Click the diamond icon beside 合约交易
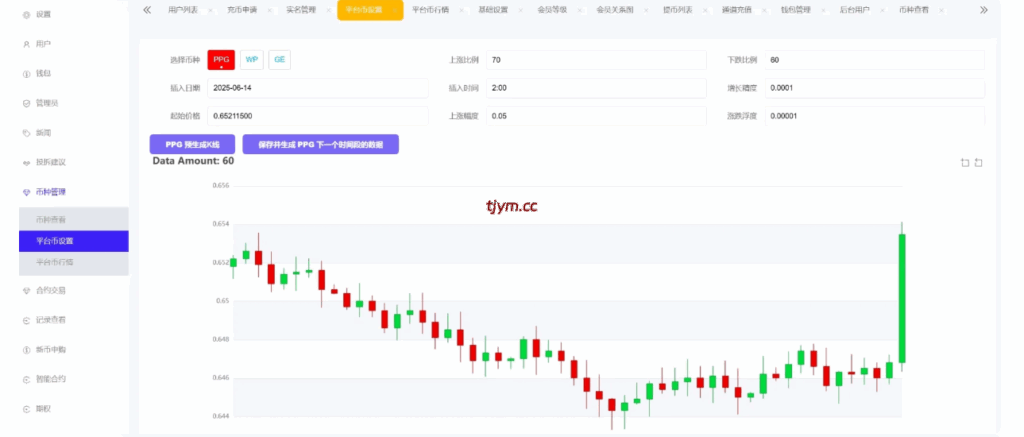This screenshot has height=437, width=1024. pos(27,291)
